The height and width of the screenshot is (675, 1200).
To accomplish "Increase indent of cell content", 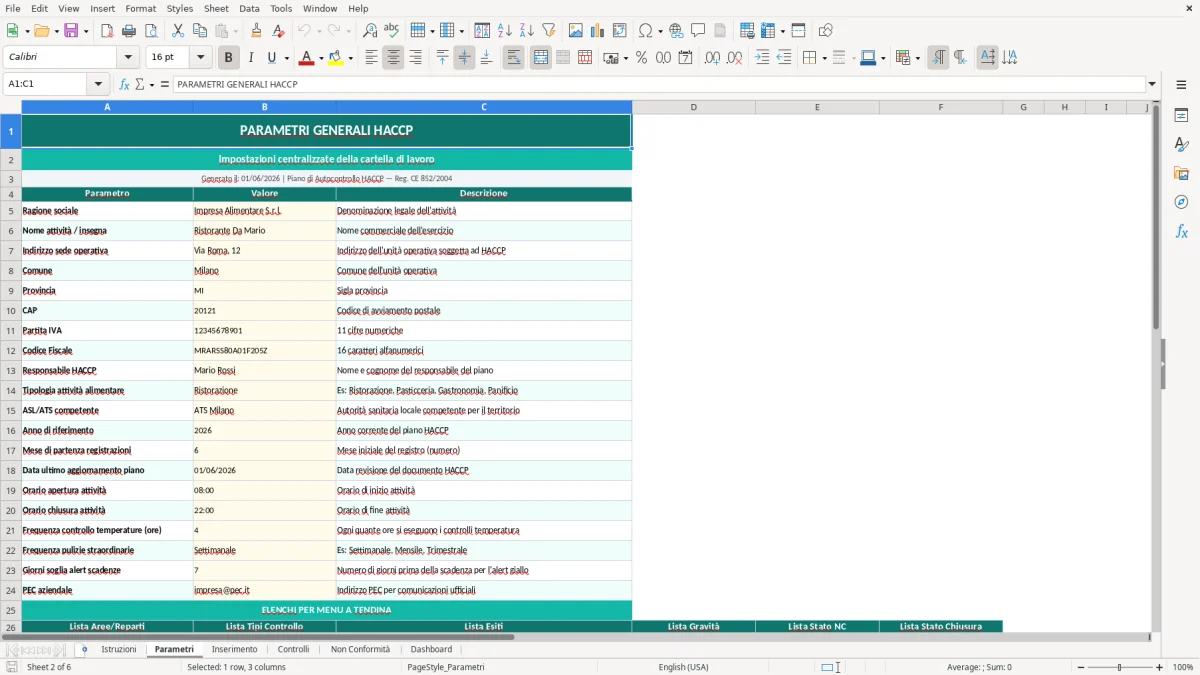I will coord(762,58).
